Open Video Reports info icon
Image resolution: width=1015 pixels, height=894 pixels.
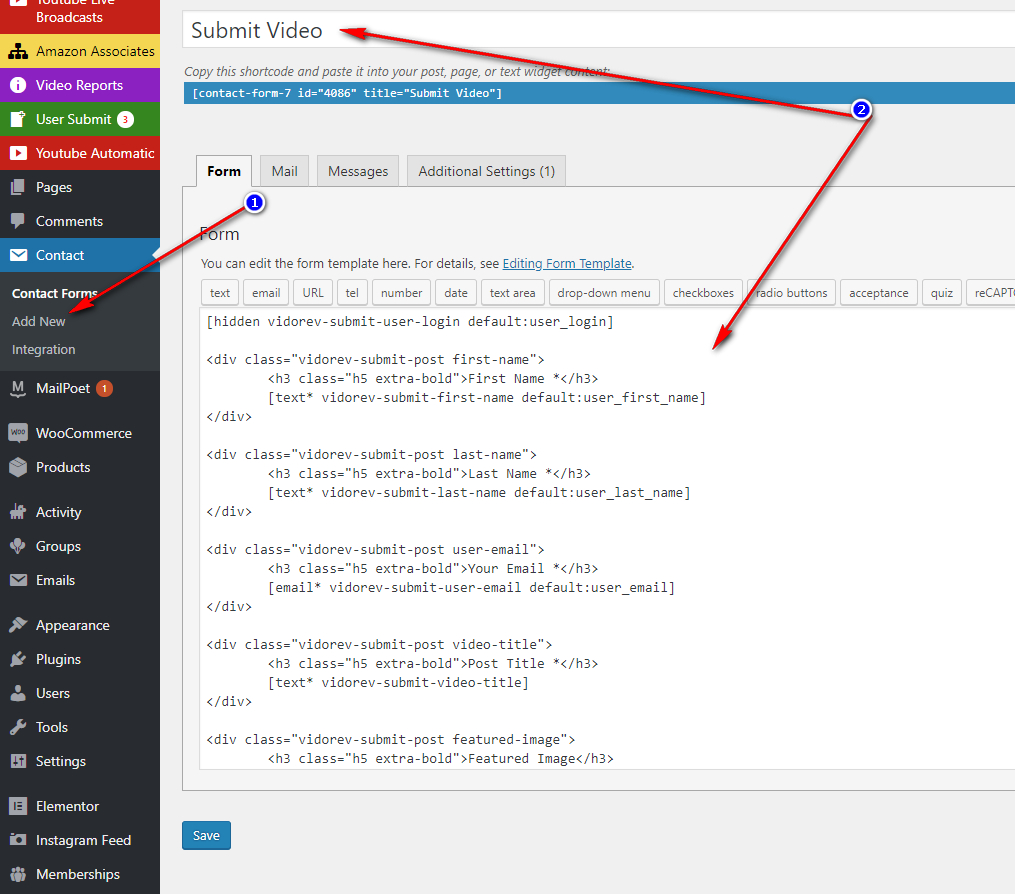pyautogui.click(x=18, y=85)
